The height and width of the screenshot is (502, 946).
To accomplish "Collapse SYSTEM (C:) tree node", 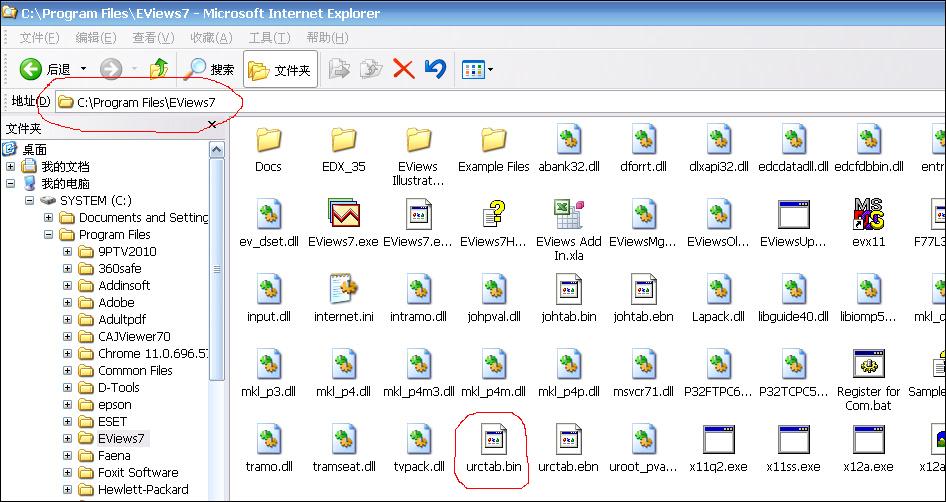I will [x=29, y=200].
